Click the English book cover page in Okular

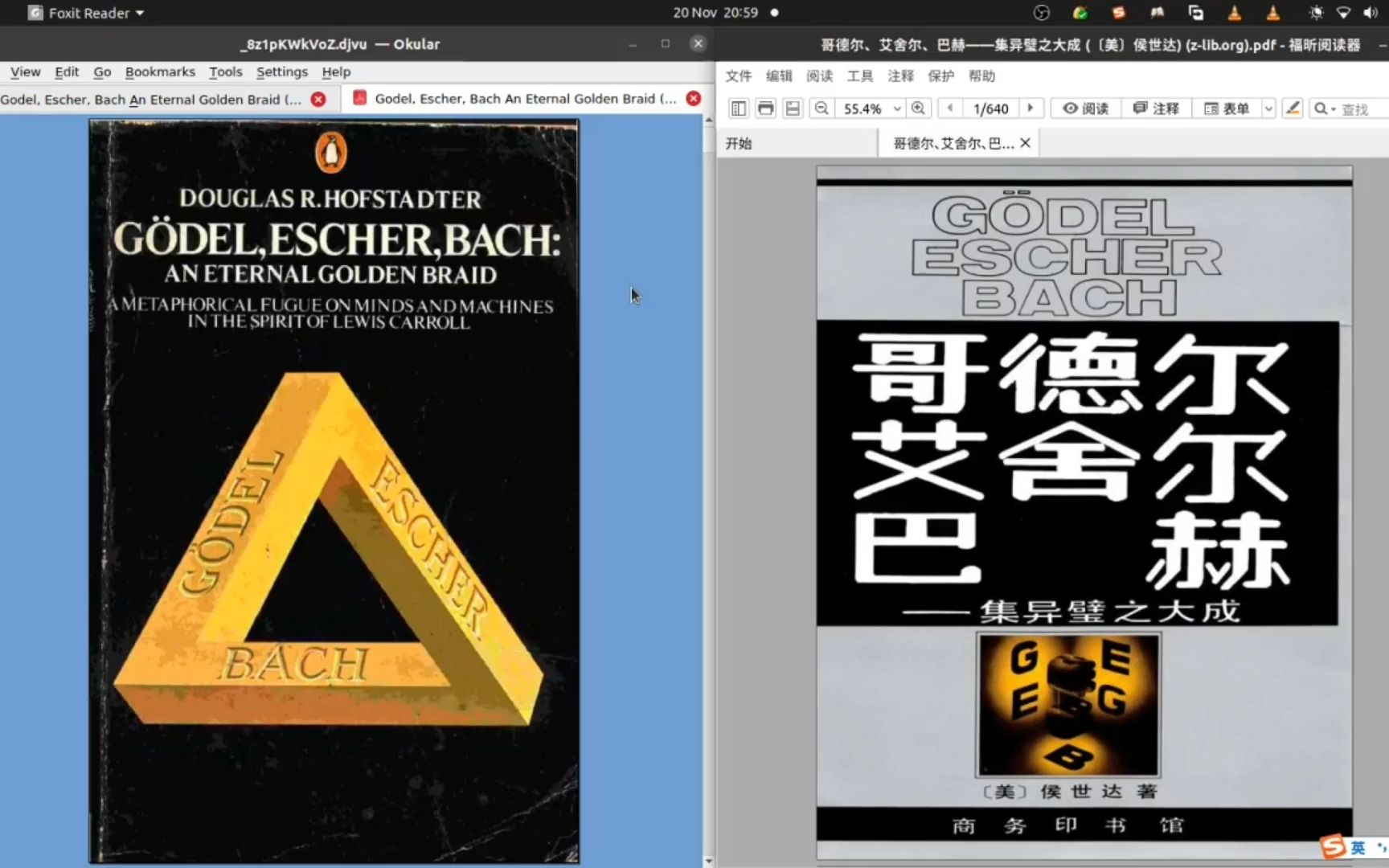(334, 491)
